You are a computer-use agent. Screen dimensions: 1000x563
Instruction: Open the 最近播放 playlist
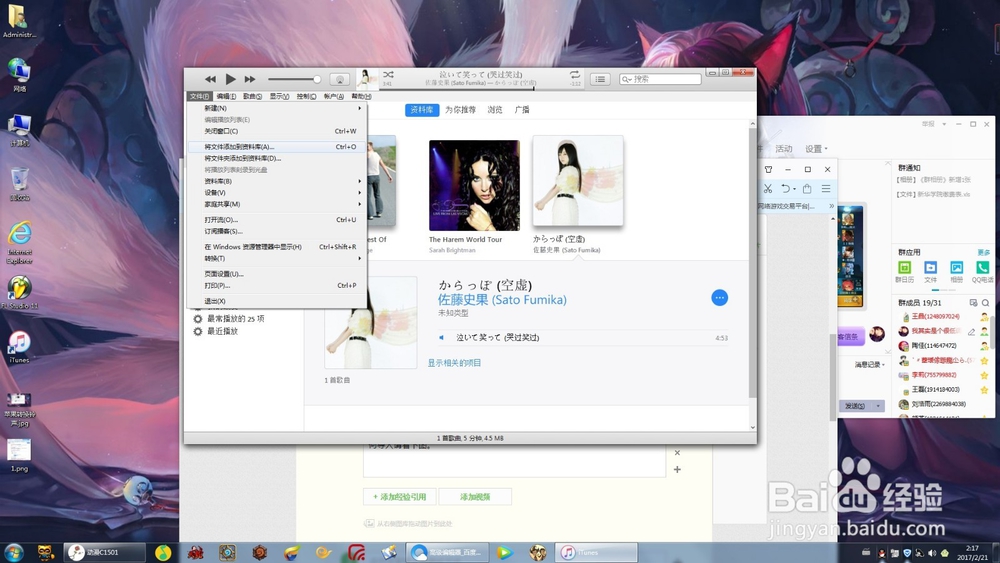[222, 332]
